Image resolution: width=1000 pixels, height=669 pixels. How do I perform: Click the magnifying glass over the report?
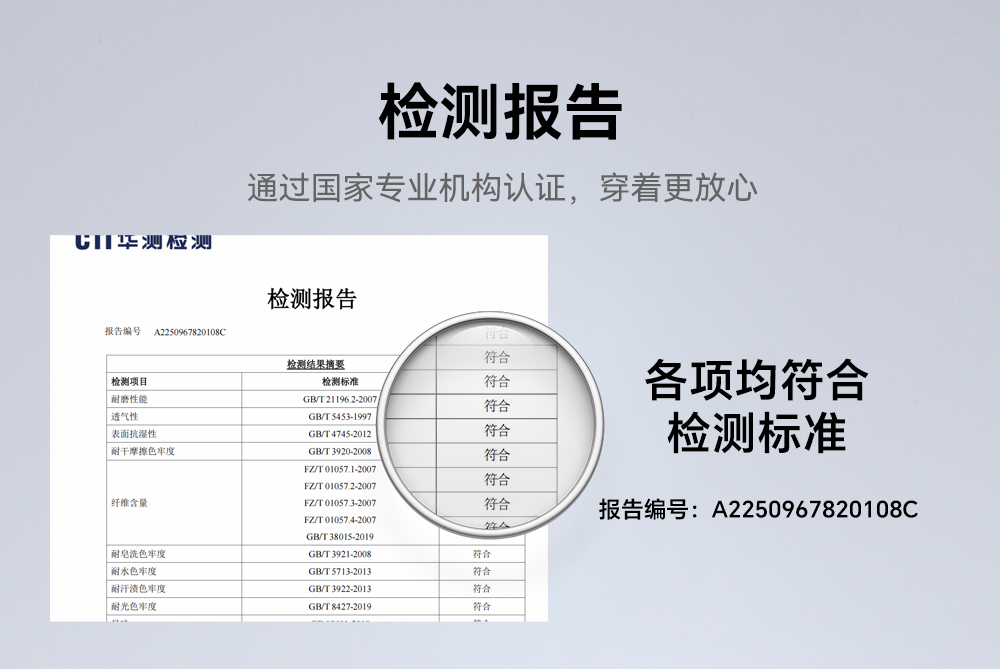pos(496,427)
